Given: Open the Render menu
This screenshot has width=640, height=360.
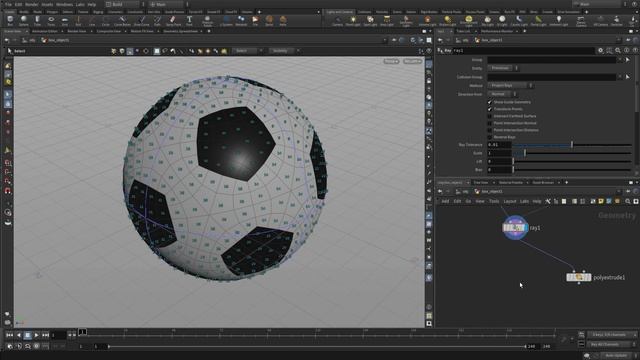Looking at the screenshot, I should 31,4.
